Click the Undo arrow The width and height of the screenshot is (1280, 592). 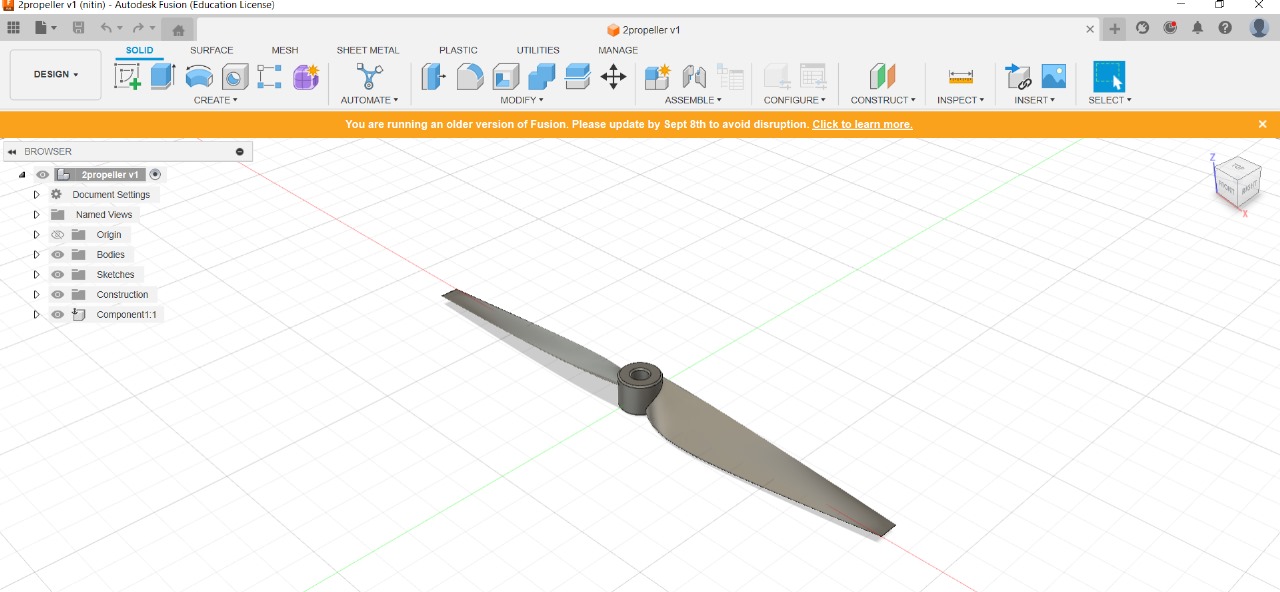pos(106,28)
